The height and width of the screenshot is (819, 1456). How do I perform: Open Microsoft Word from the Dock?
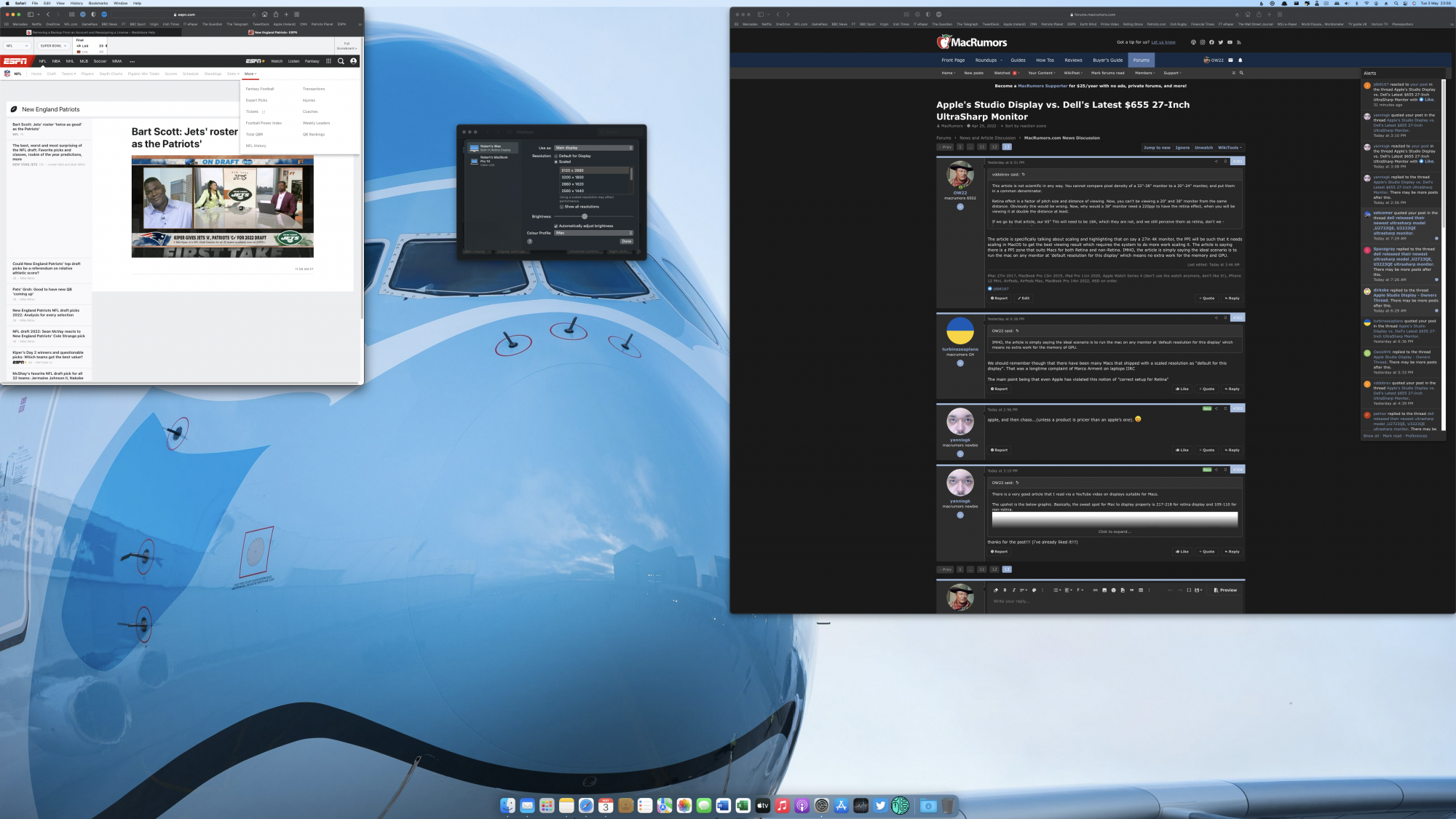(x=724, y=805)
